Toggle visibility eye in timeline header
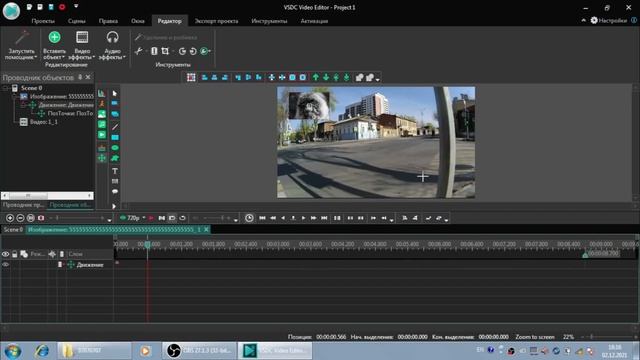 pos(5,254)
